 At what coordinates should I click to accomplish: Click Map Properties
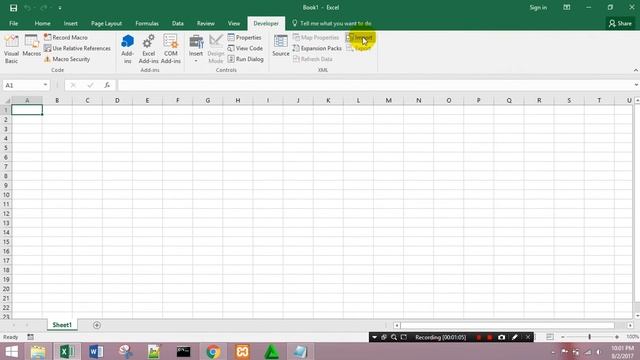[316, 37]
